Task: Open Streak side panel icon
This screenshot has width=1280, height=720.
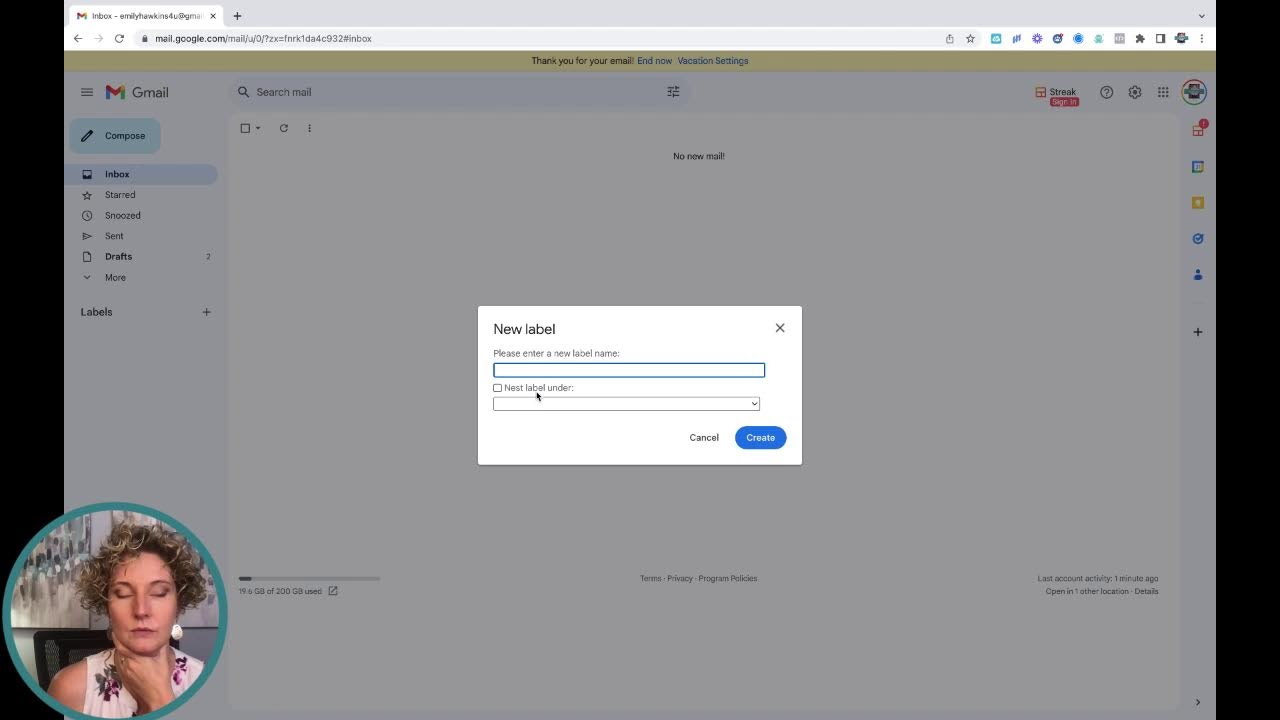Action: click(x=1198, y=130)
